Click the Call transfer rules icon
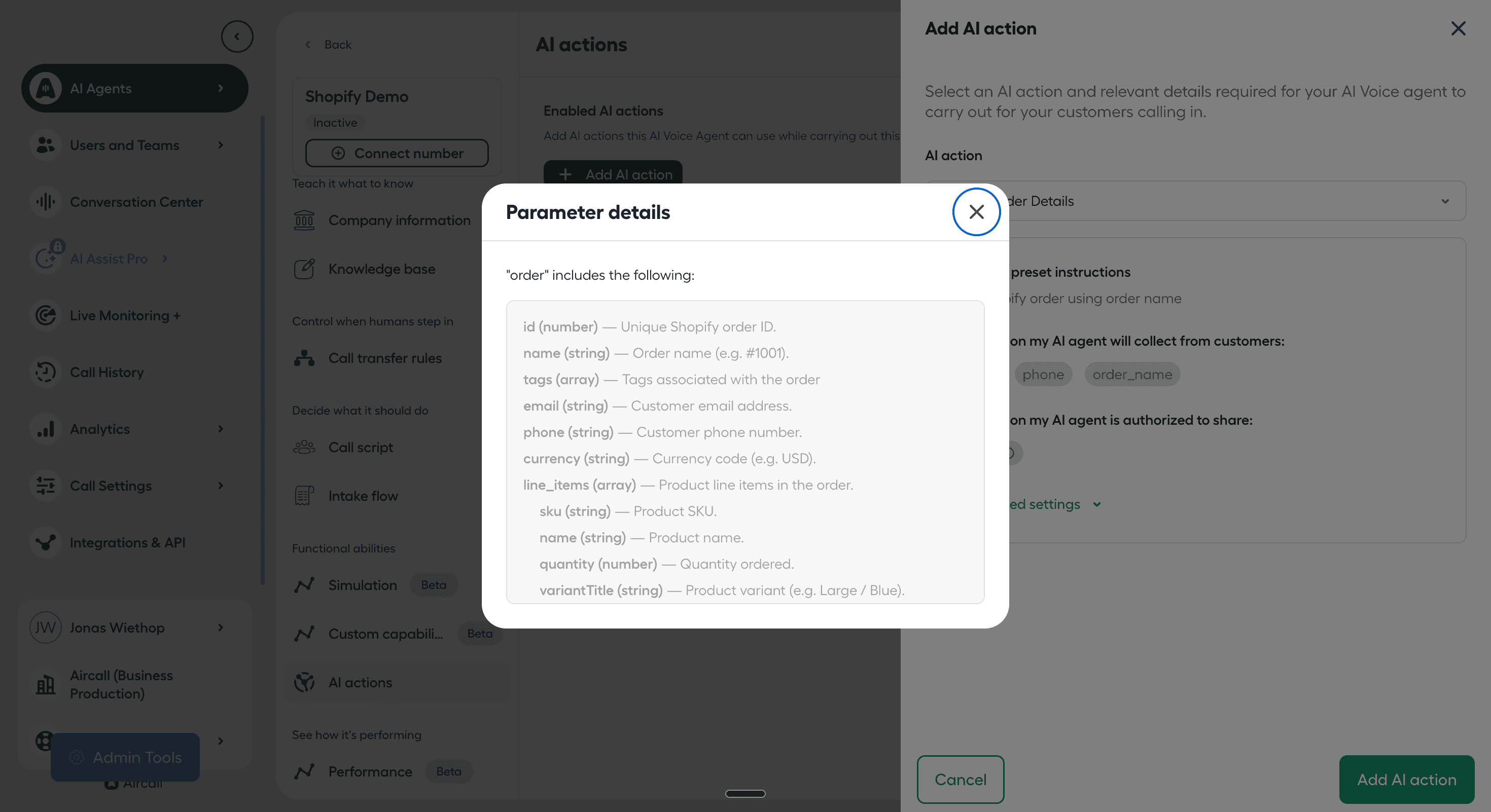 [x=304, y=358]
